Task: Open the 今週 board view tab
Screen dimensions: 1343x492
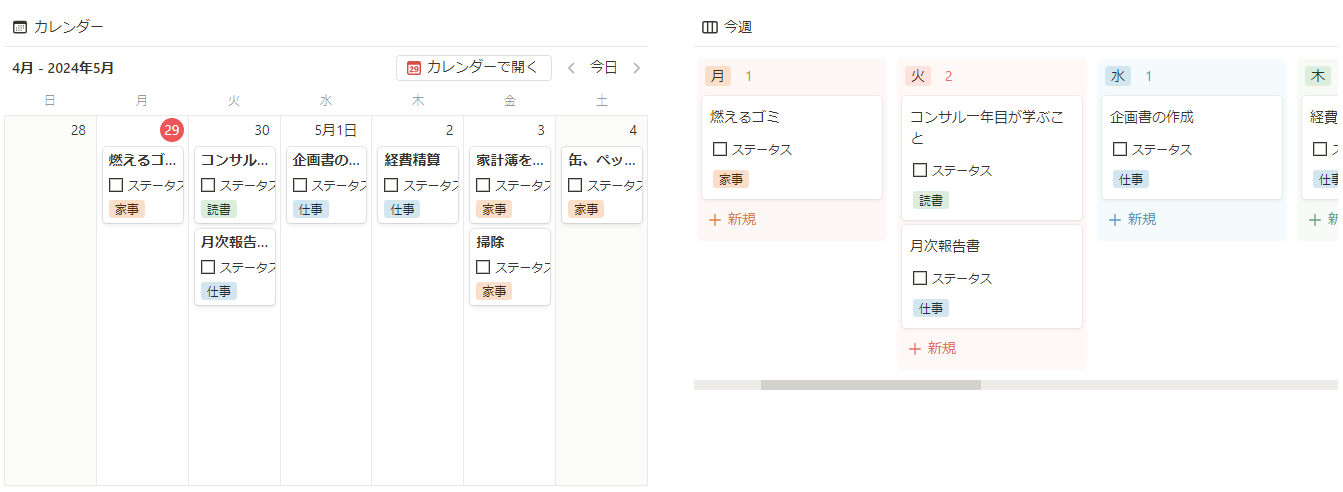Action: [738, 27]
